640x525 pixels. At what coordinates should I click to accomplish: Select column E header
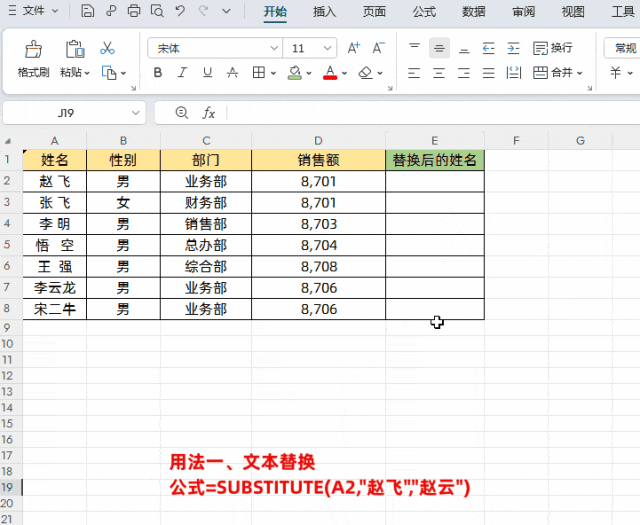[x=435, y=141]
